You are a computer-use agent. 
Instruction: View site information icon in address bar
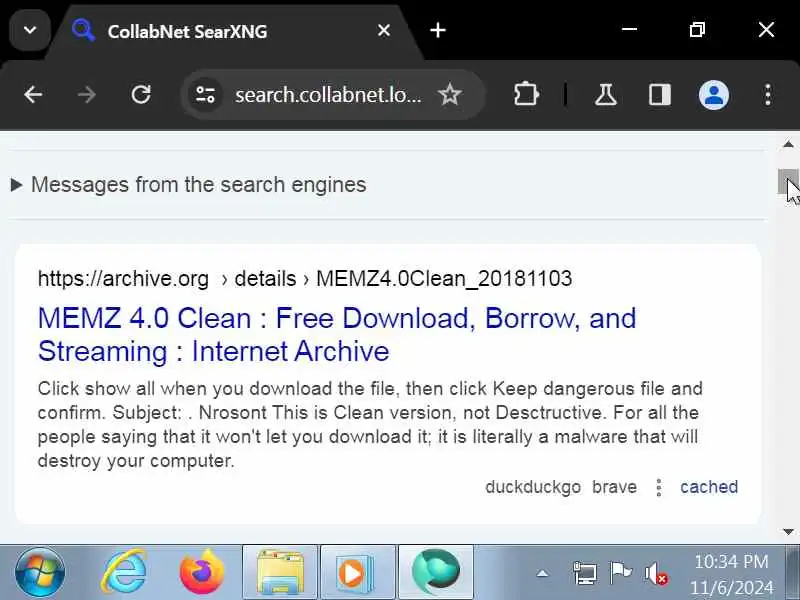(205, 95)
